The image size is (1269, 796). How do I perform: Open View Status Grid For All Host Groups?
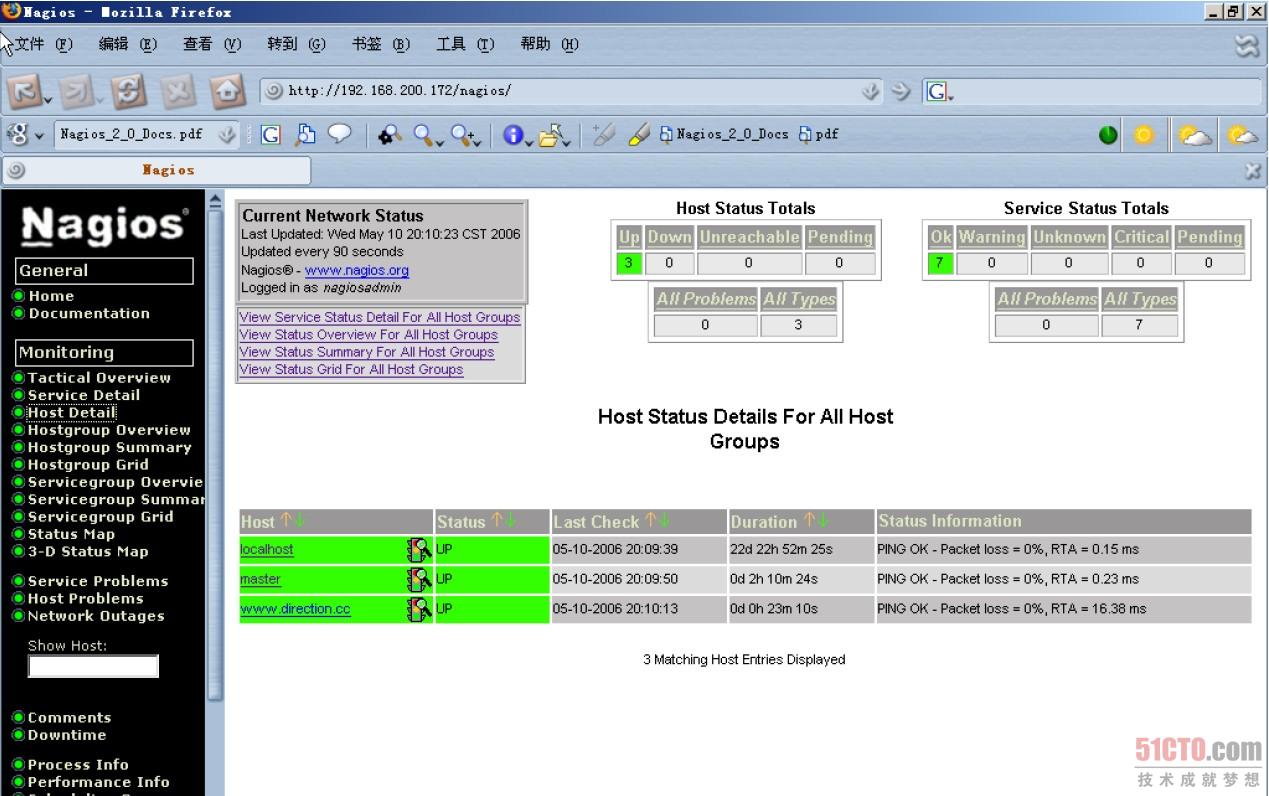(x=351, y=370)
